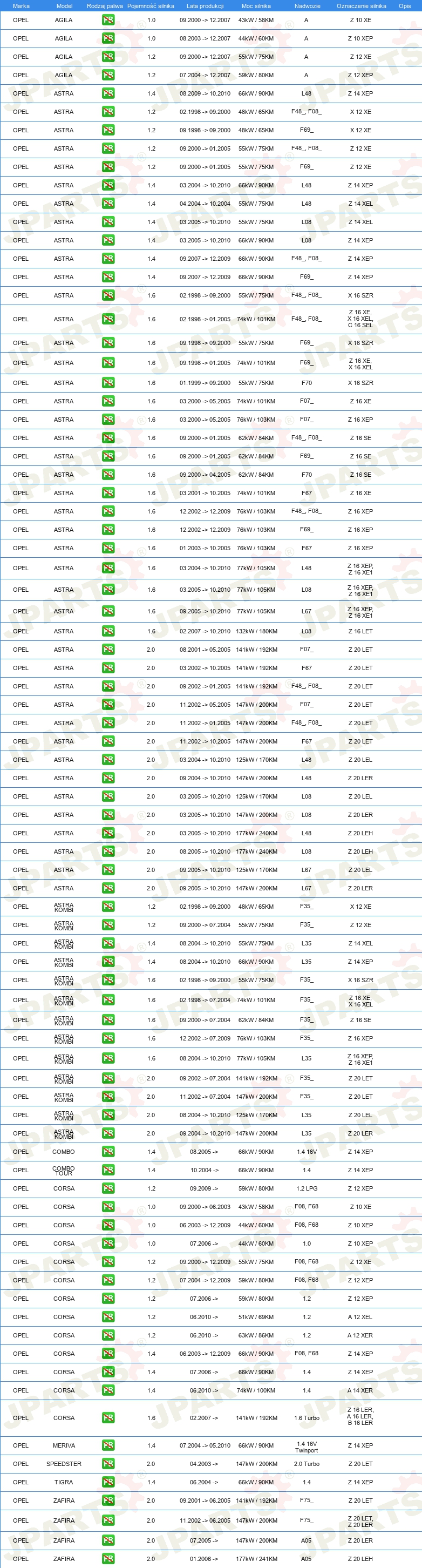The width and height of the screenshot is (422, 1568).
Task: Click the '132kW / 180KM' power cell
Action: pyautogui.click(x=256, y=631)
